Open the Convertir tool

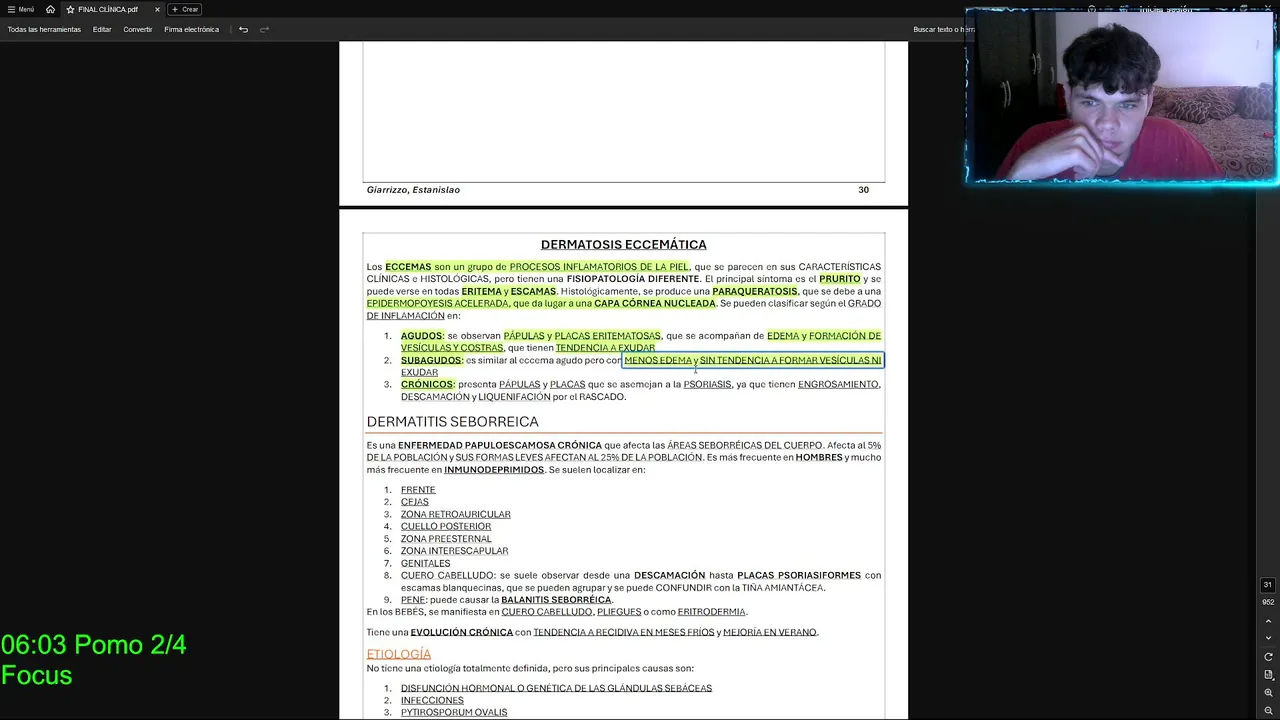tap(138, 29)
